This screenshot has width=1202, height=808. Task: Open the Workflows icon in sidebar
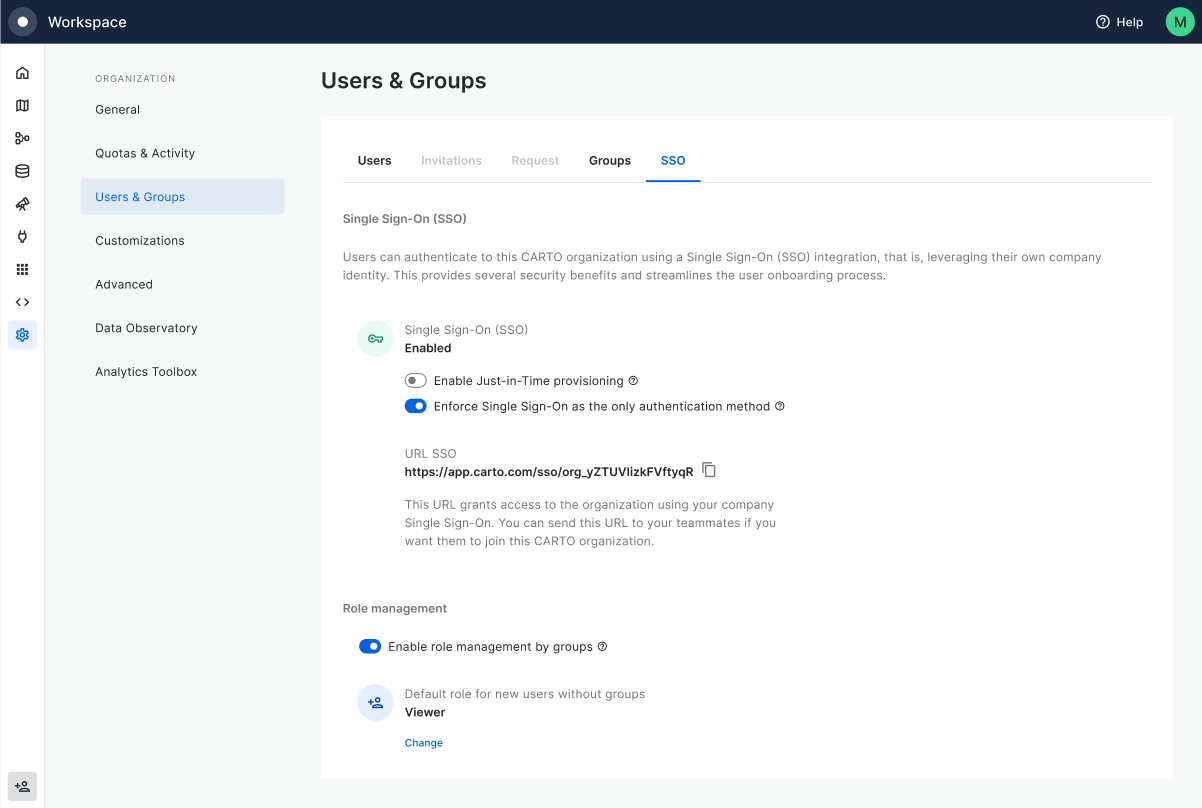pos(22,139)
